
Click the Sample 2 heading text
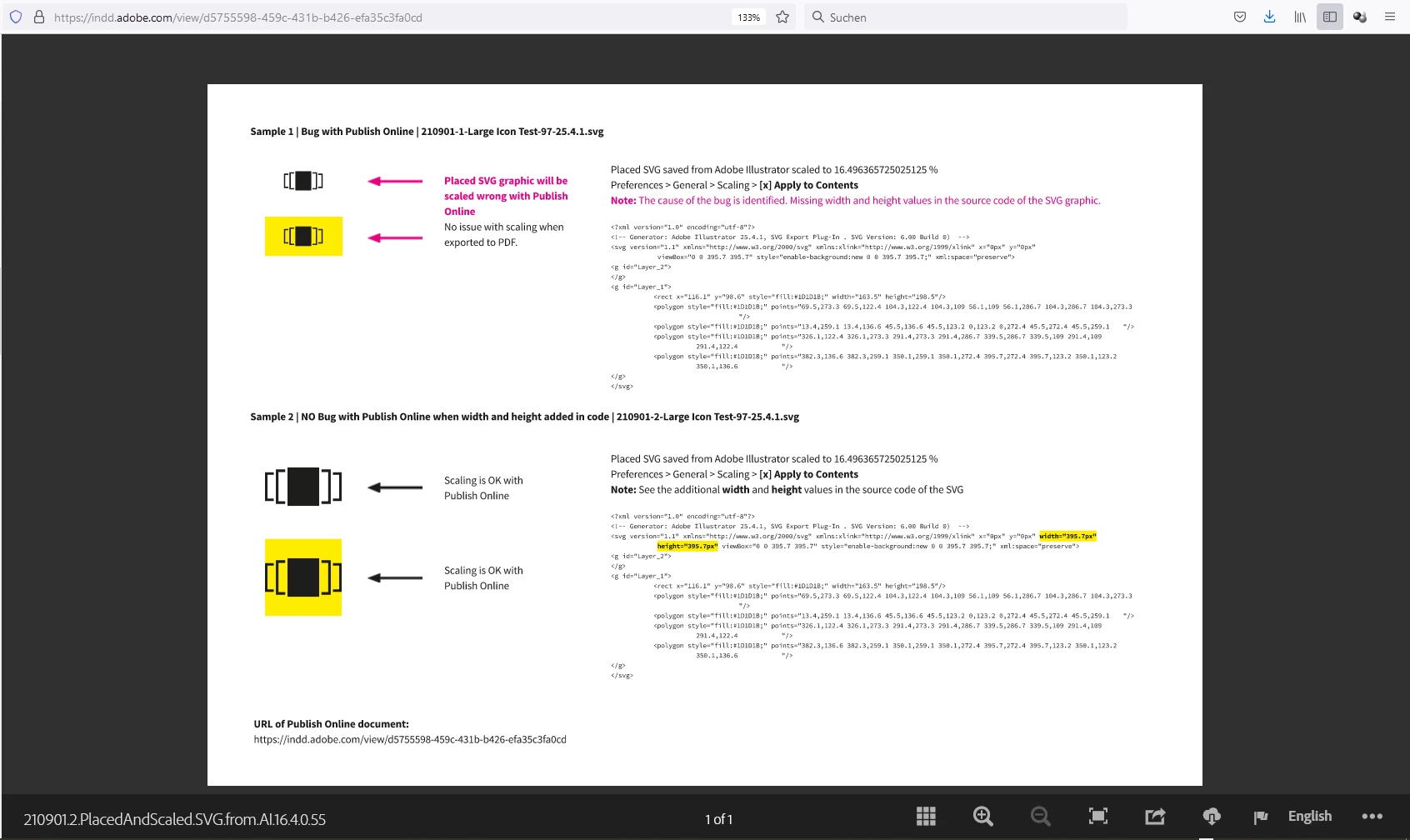click(524, 417)
